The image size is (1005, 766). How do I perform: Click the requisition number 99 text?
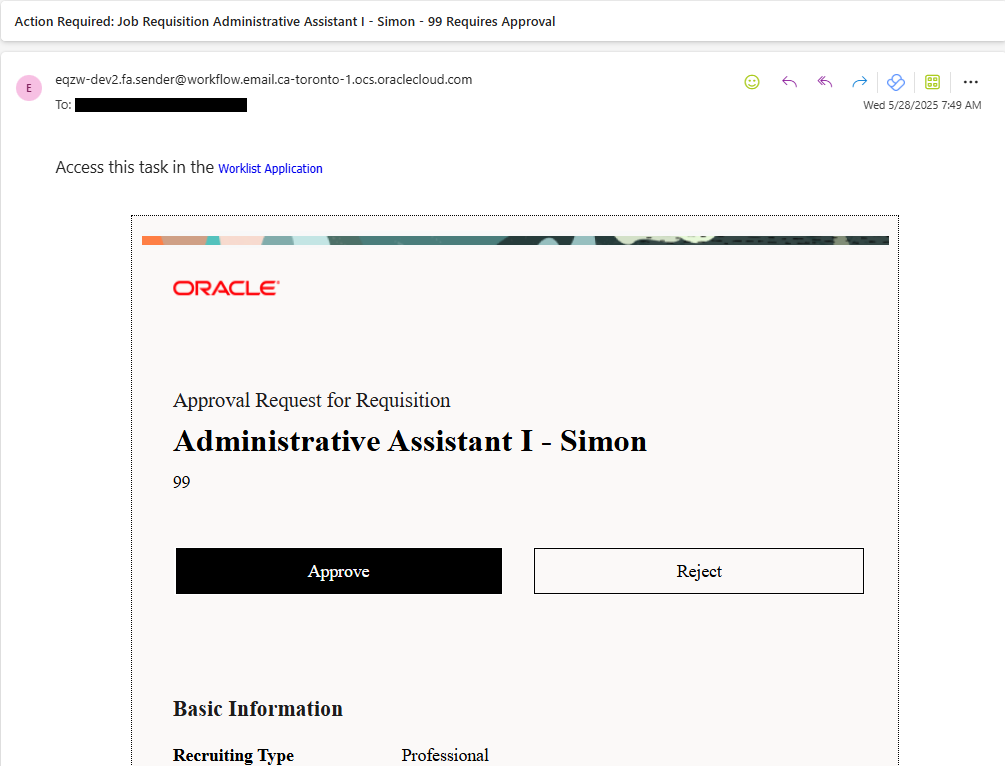(181, 482)
